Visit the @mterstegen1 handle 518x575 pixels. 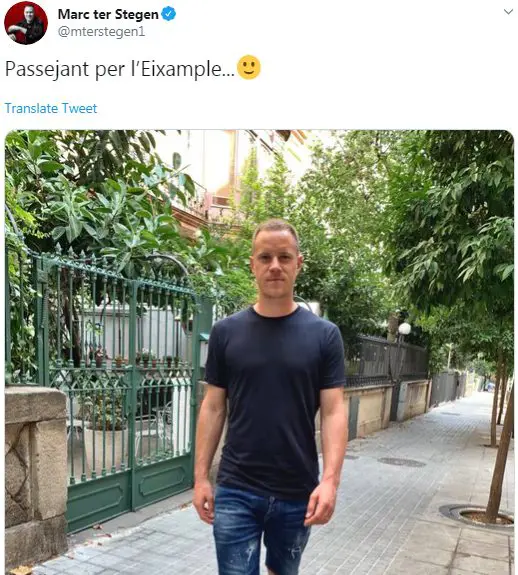pyautogui.click(x=102, y=32)
